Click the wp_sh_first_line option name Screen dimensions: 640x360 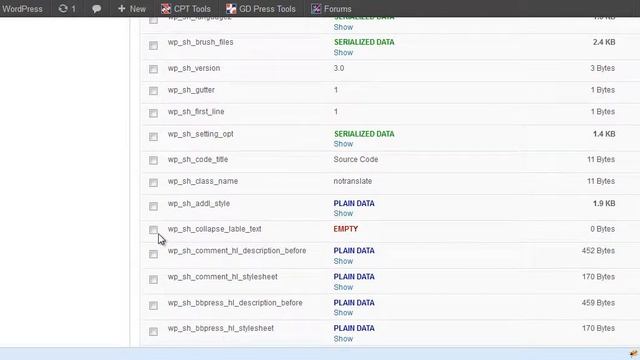(196, 111)
